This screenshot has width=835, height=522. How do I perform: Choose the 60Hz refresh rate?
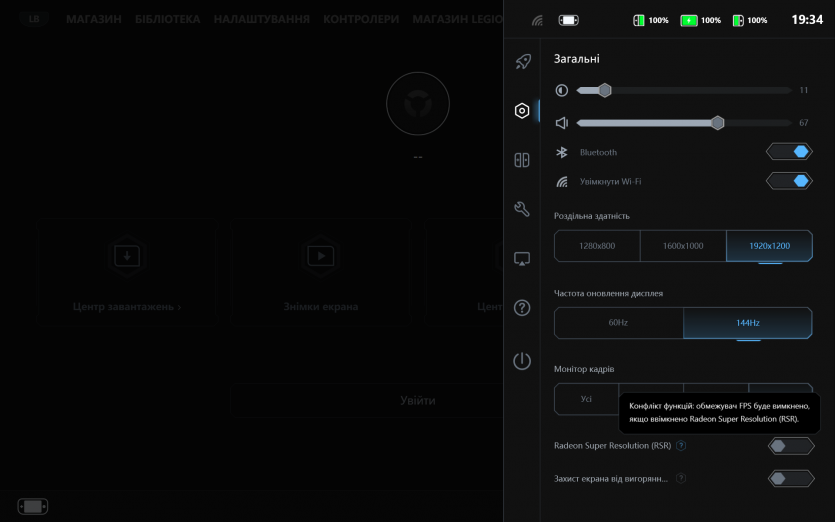pos(618,323)
